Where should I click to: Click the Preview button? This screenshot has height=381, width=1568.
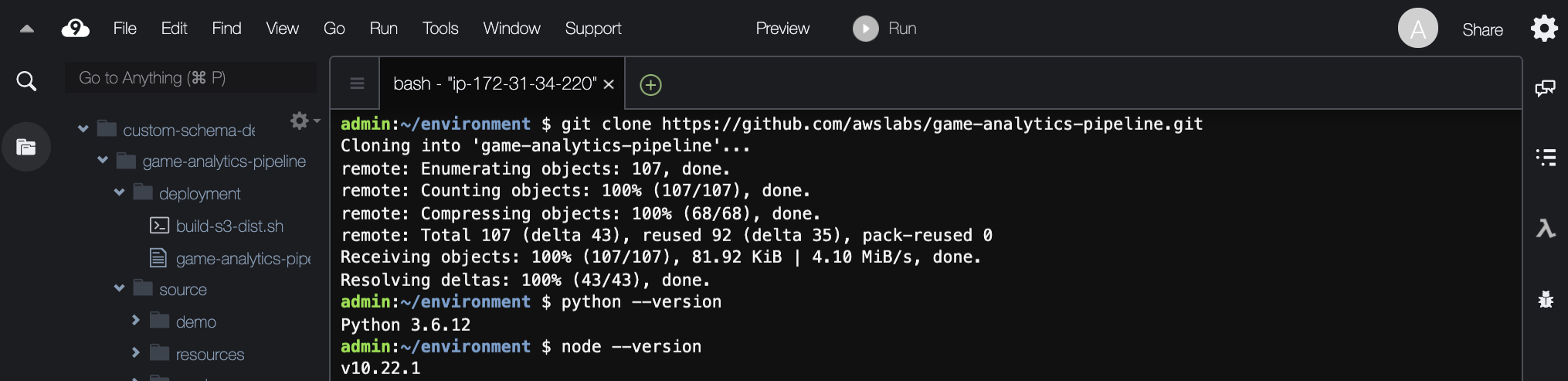(782, 29)
